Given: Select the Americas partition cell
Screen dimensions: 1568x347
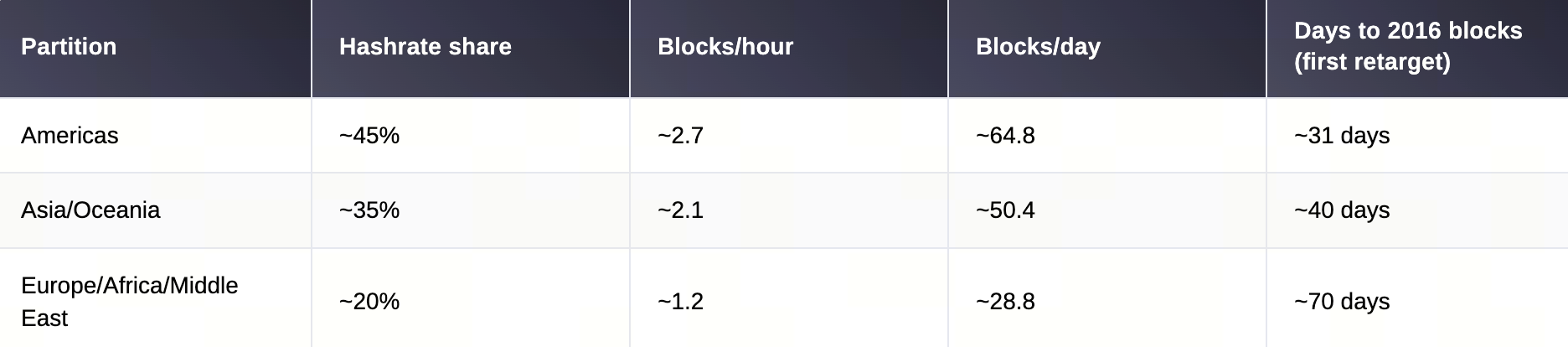Looking at the screenshot, I should (x=70, y=136).
